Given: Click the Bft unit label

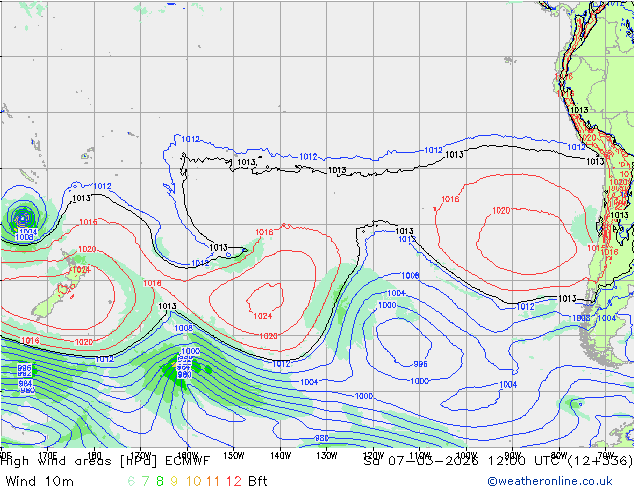Looking at the screenshot, I should click(257, 481).
